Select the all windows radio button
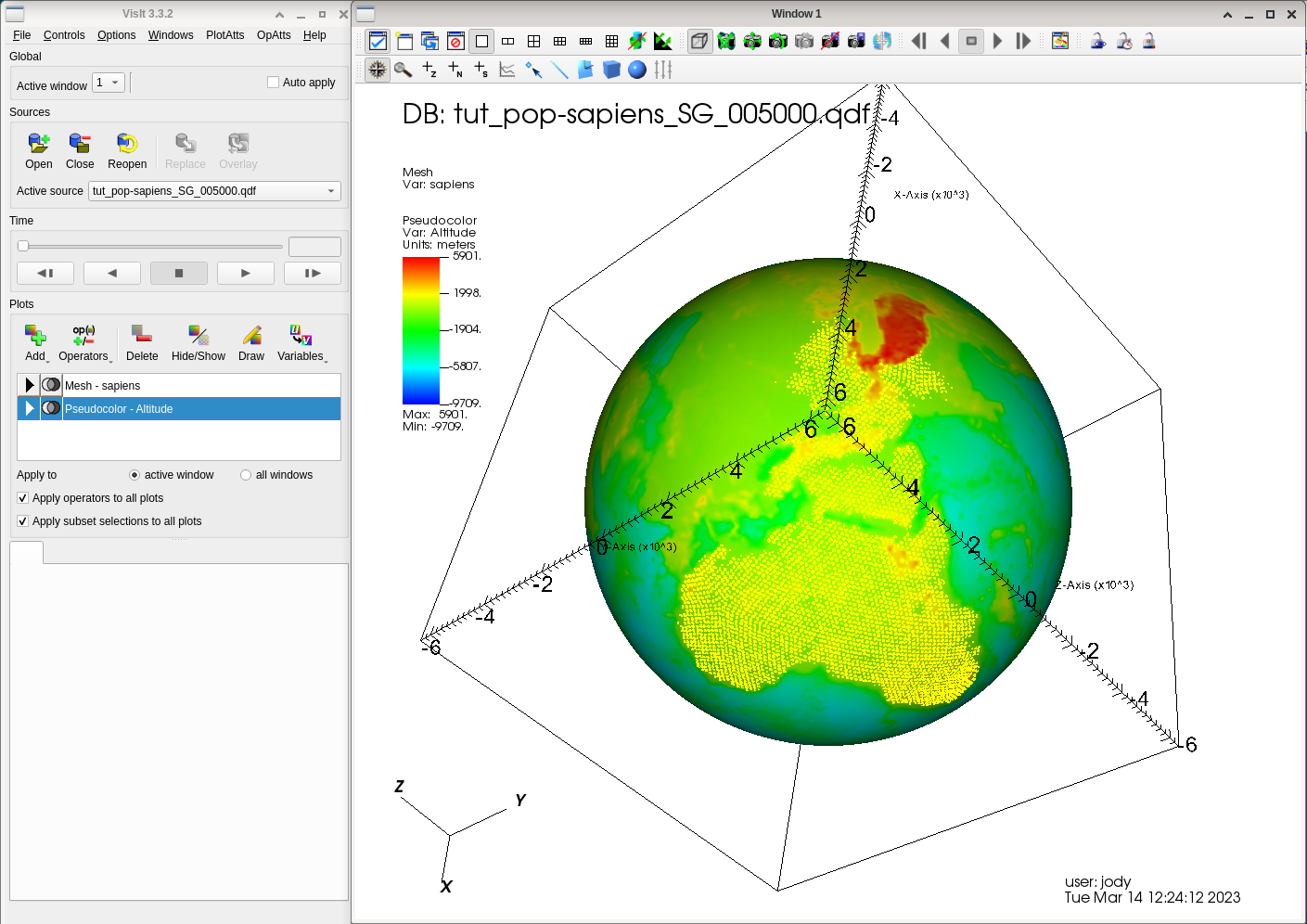The height and width of the screenshot is (924, 1307). coord(246,475)
